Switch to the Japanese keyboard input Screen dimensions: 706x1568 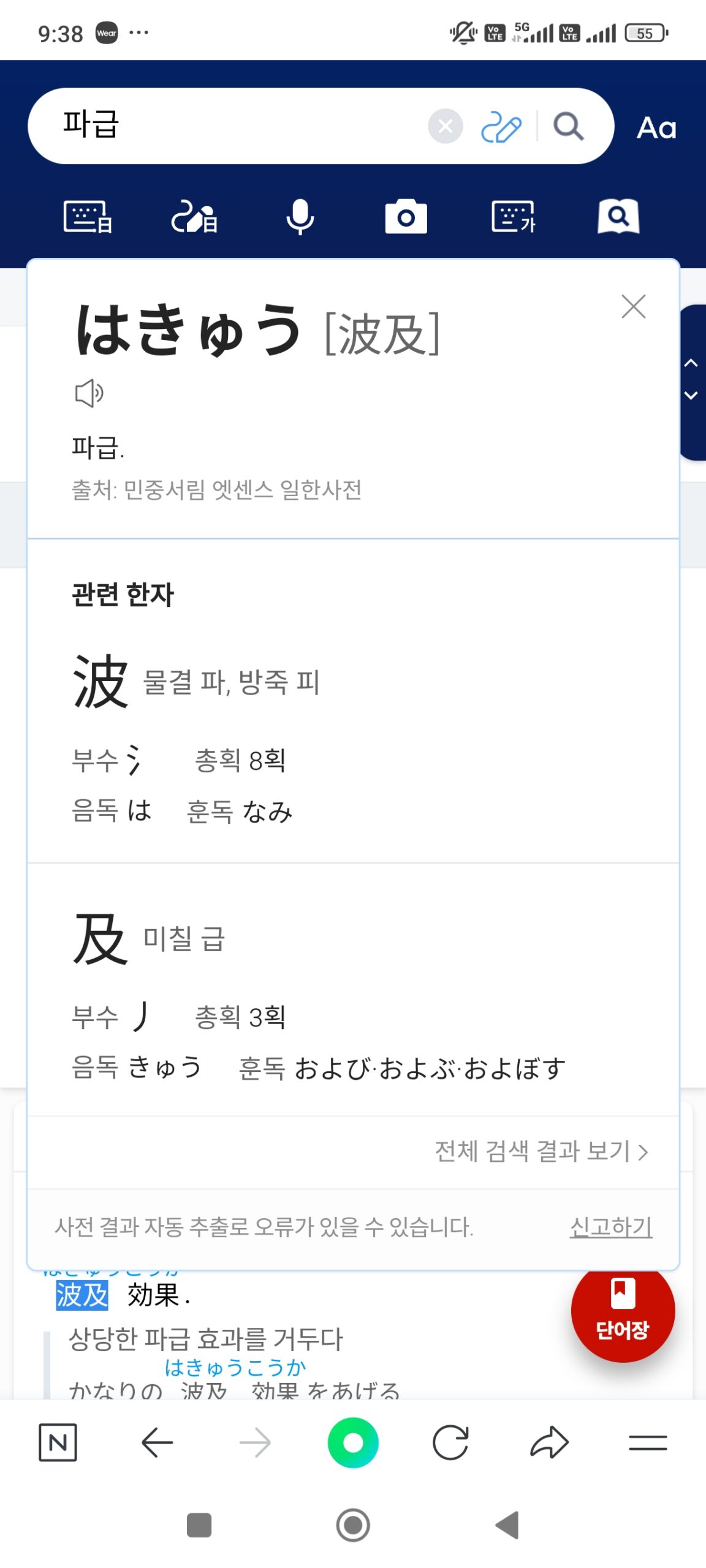tap(88, 217)
